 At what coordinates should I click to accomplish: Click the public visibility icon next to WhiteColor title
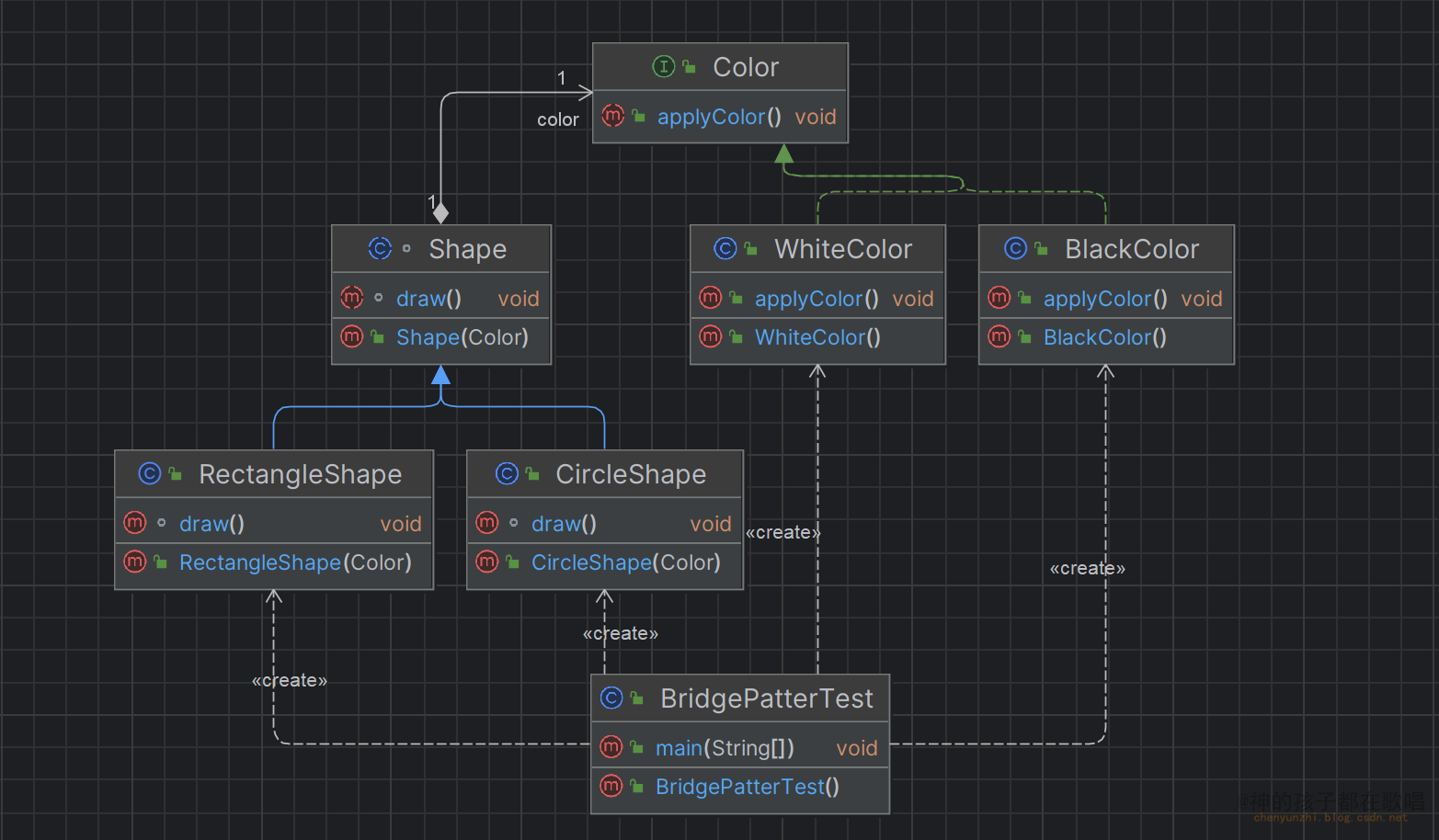751,249
